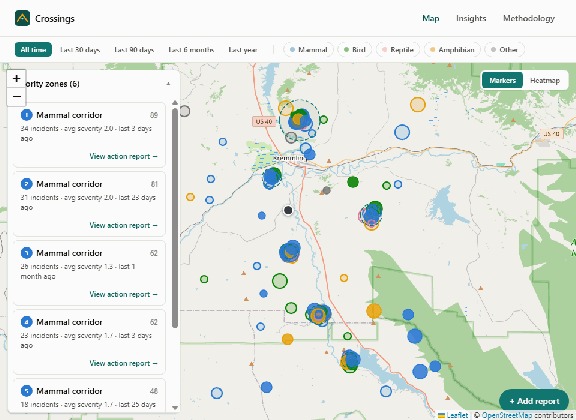View action report for zone 2
Image resolution: width=576 pixels, height=420 pixels.
[x=123, y=225]
